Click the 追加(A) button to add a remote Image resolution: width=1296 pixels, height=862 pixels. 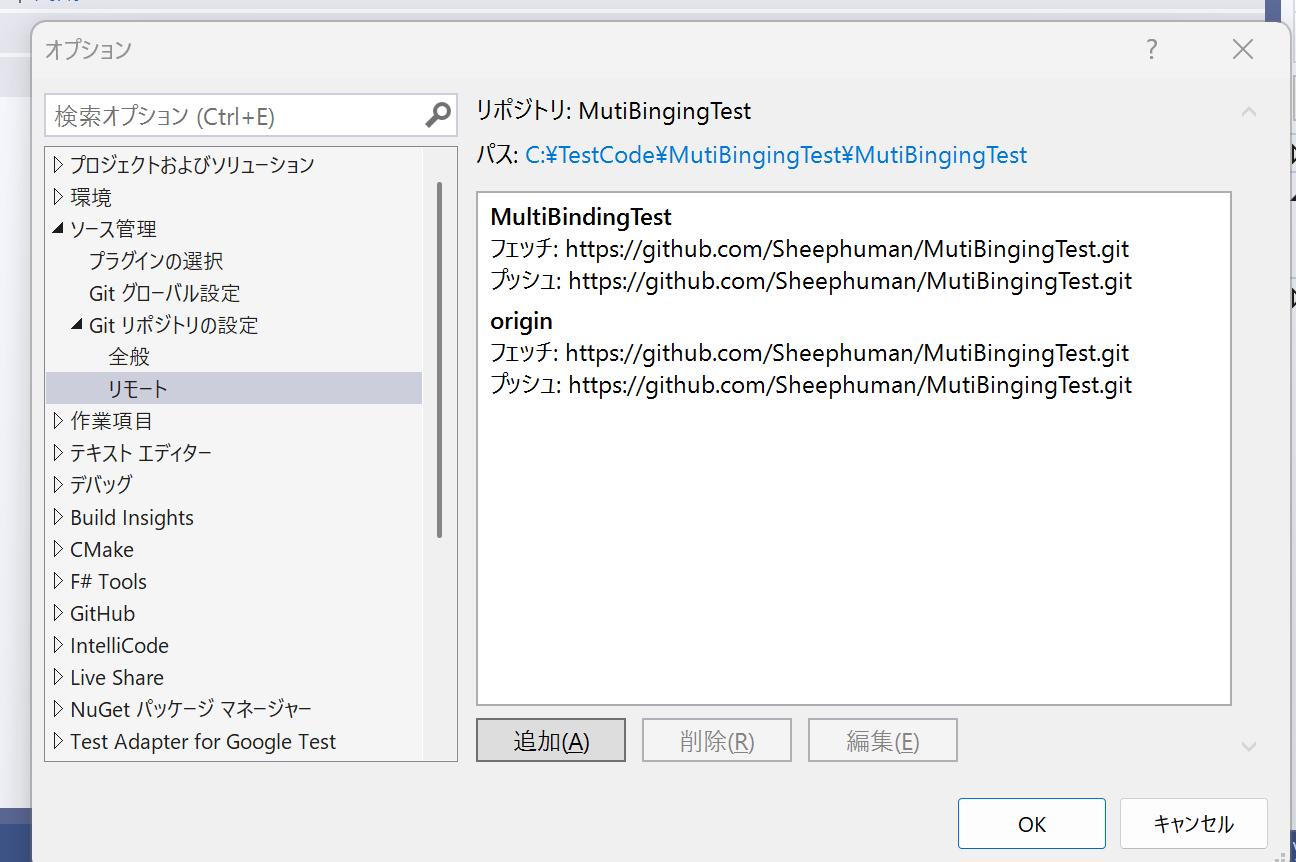(x=551, y=740)
